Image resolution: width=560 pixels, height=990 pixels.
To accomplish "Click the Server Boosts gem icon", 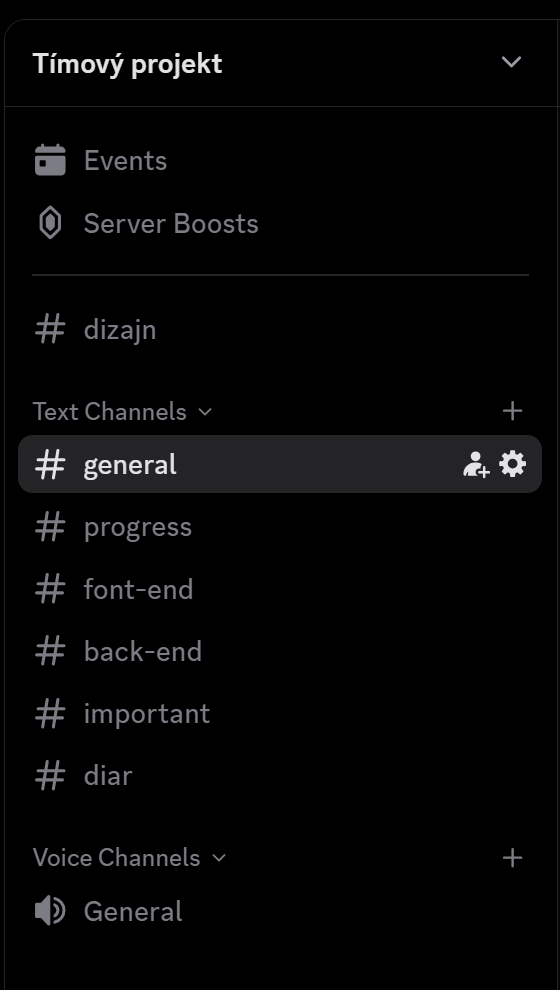I will [50, 224].
